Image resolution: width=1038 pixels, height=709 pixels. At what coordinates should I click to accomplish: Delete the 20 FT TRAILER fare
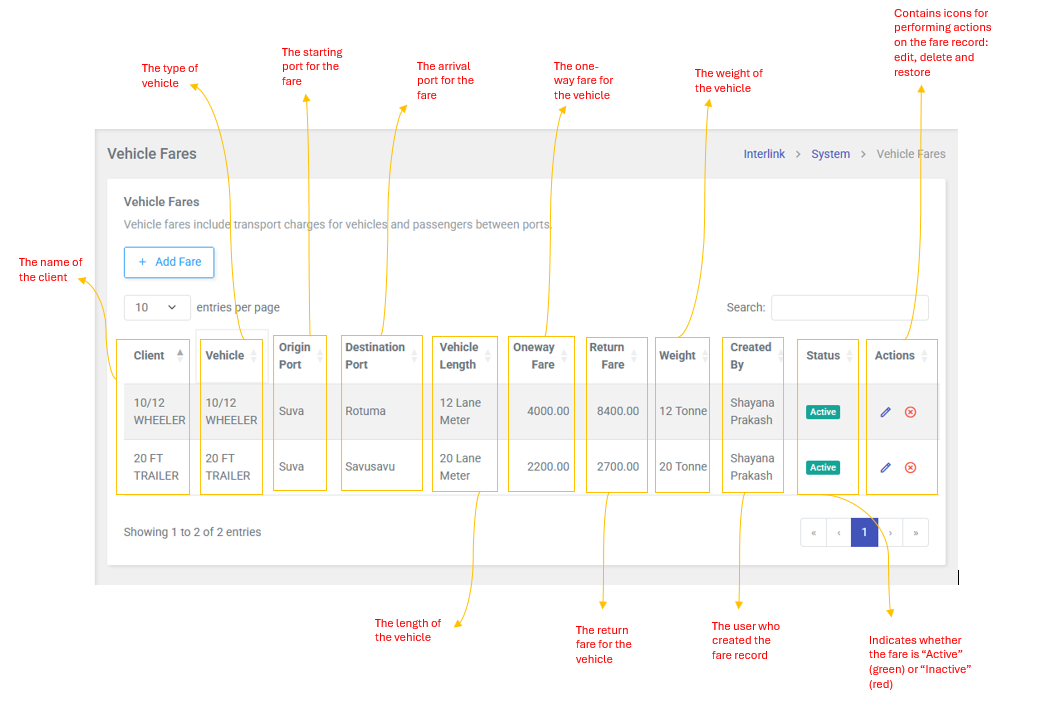[910, 467]
